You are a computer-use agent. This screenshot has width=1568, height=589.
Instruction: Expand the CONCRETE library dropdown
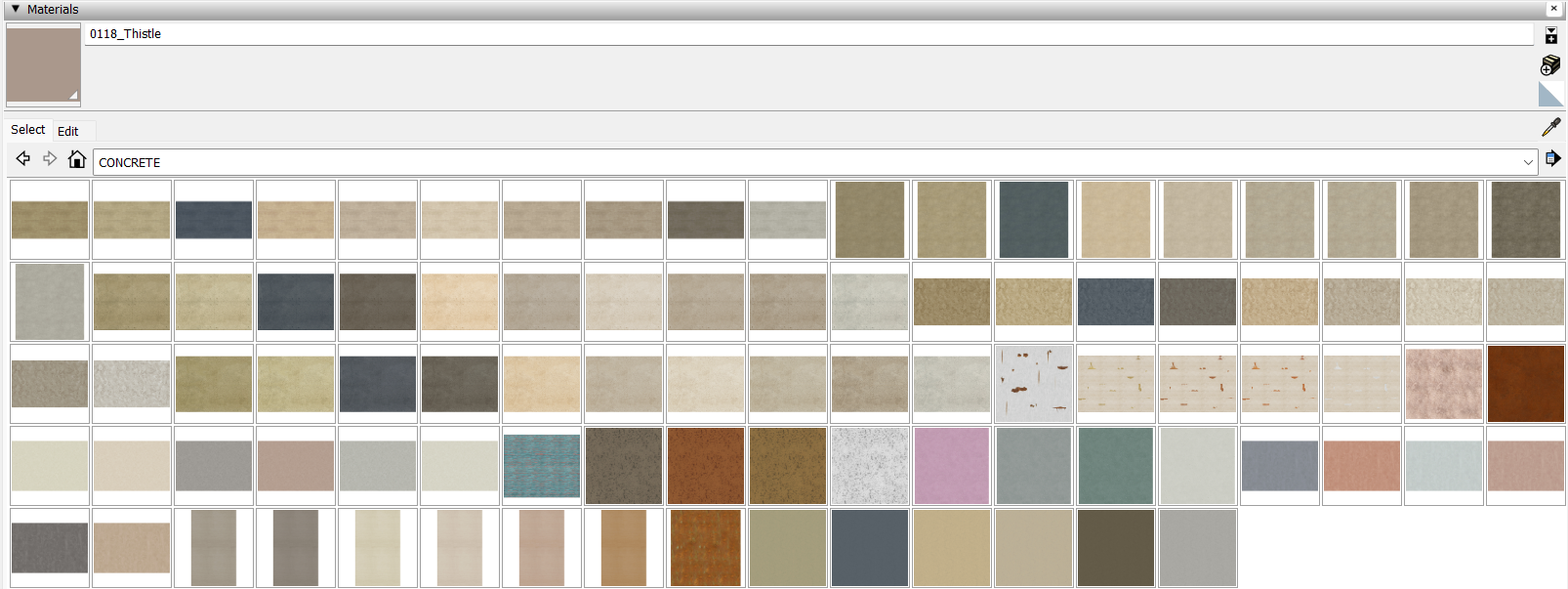[1528, 162]
